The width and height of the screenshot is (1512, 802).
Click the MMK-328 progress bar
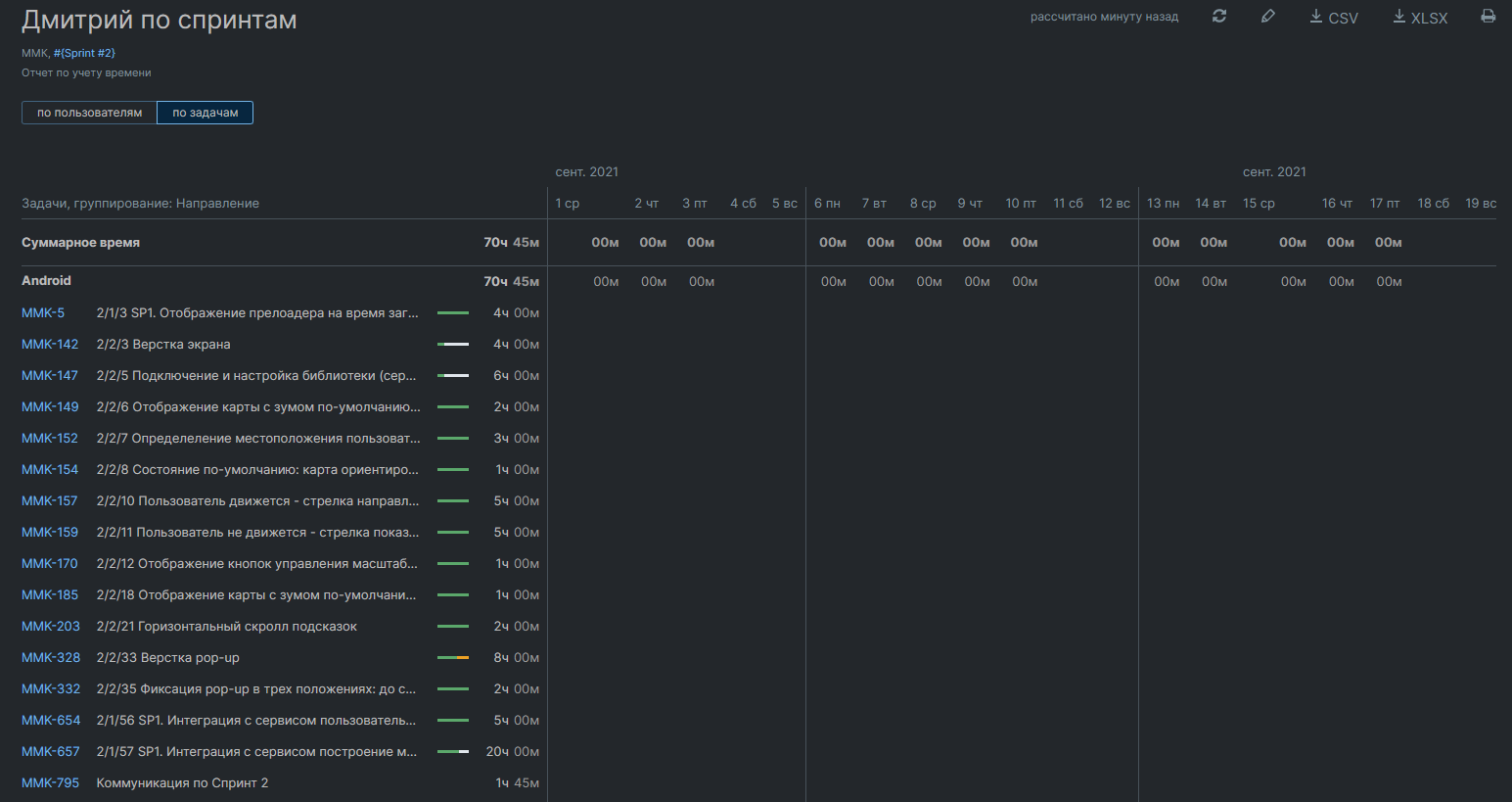pyautogui.click(x=453, y=658)
